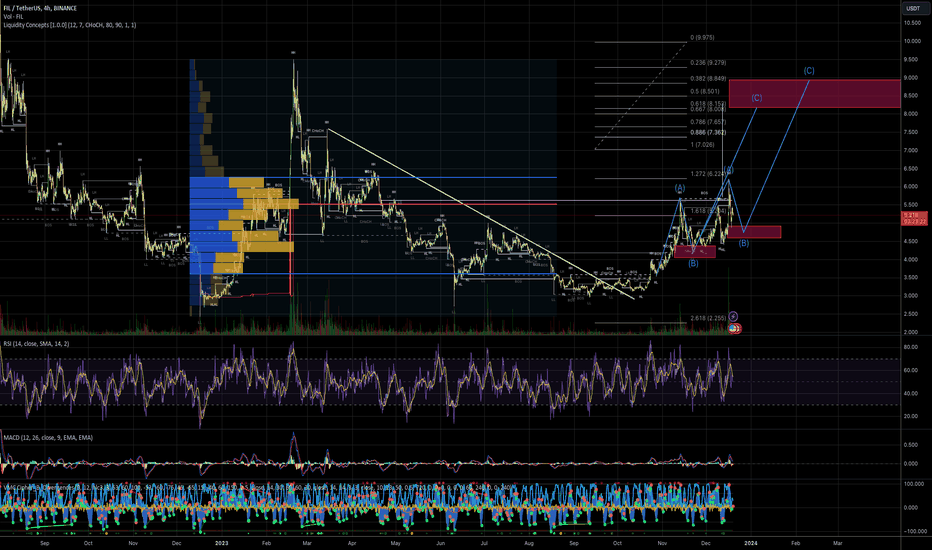The image size is (932, 550).
Task: Click the Aug time axis label
Action: point(529,543)
